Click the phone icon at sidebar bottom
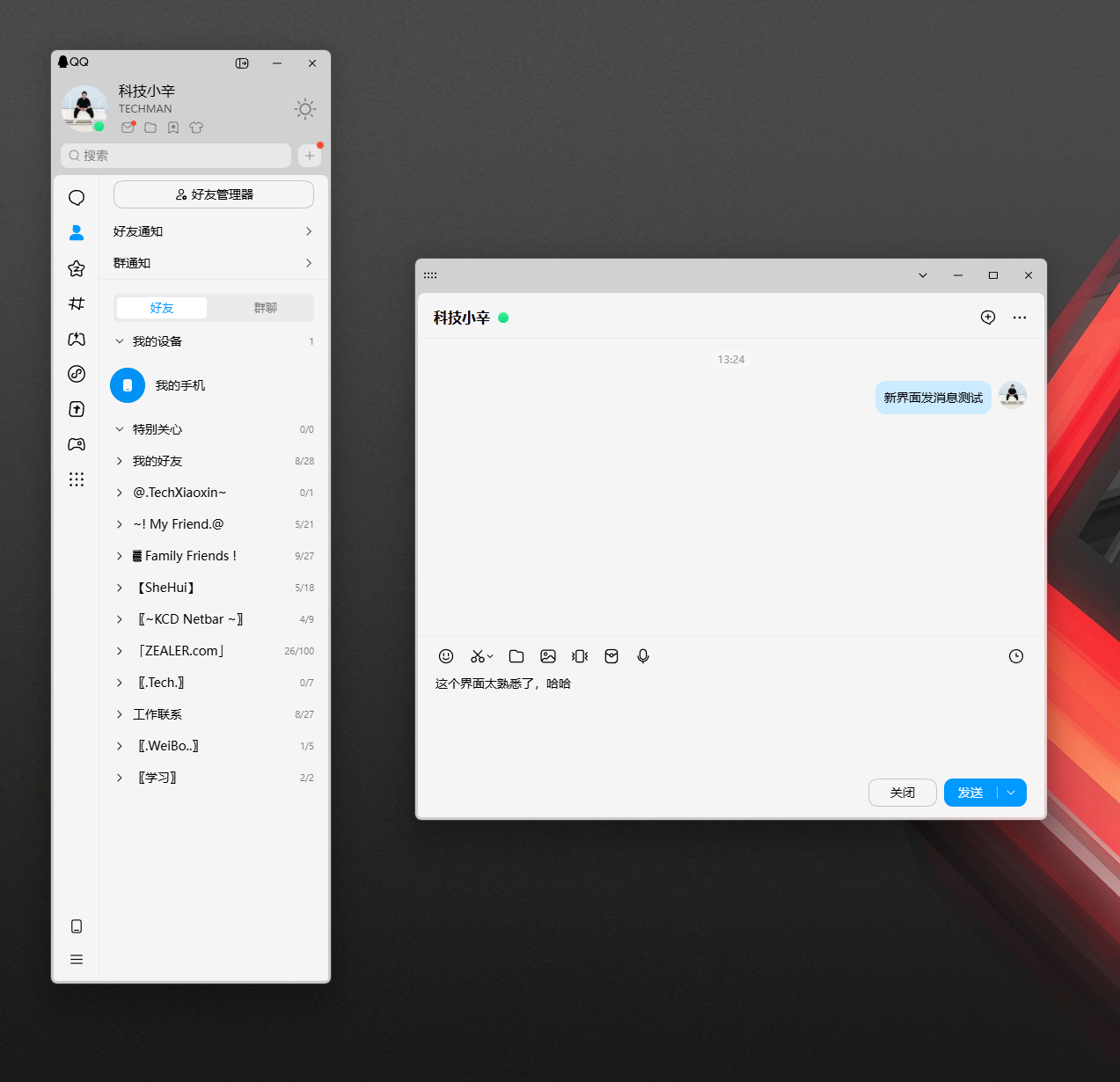 (x=77, y=926)
